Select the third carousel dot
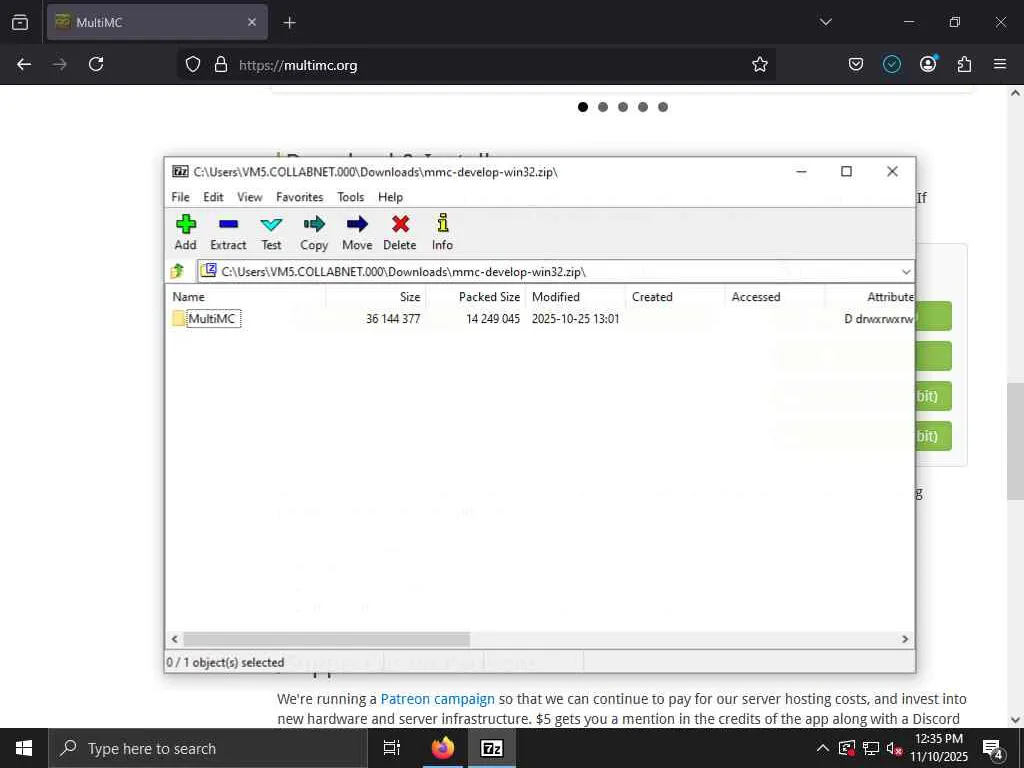This screenshot has height=768, width=1024. coord(623,107)
